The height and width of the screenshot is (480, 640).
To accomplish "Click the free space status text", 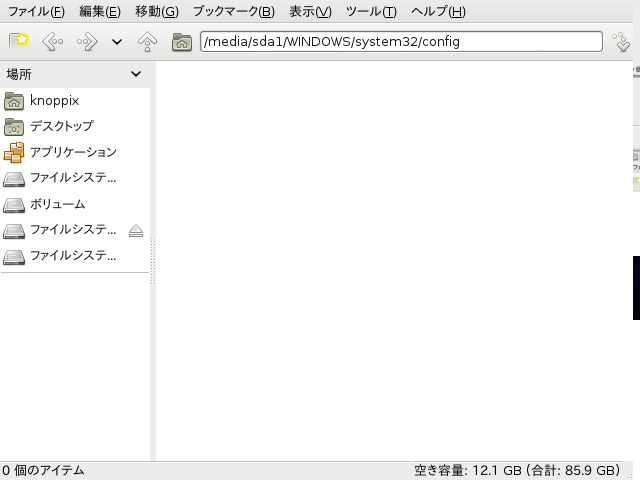I will [517, 470].
